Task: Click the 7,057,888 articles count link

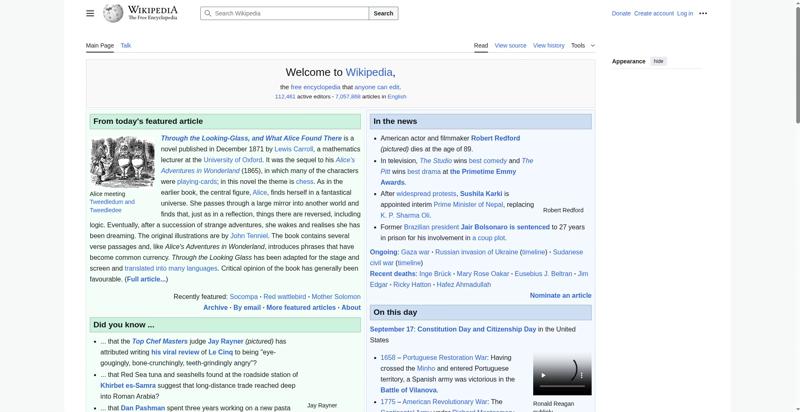Action: point(347,96)
